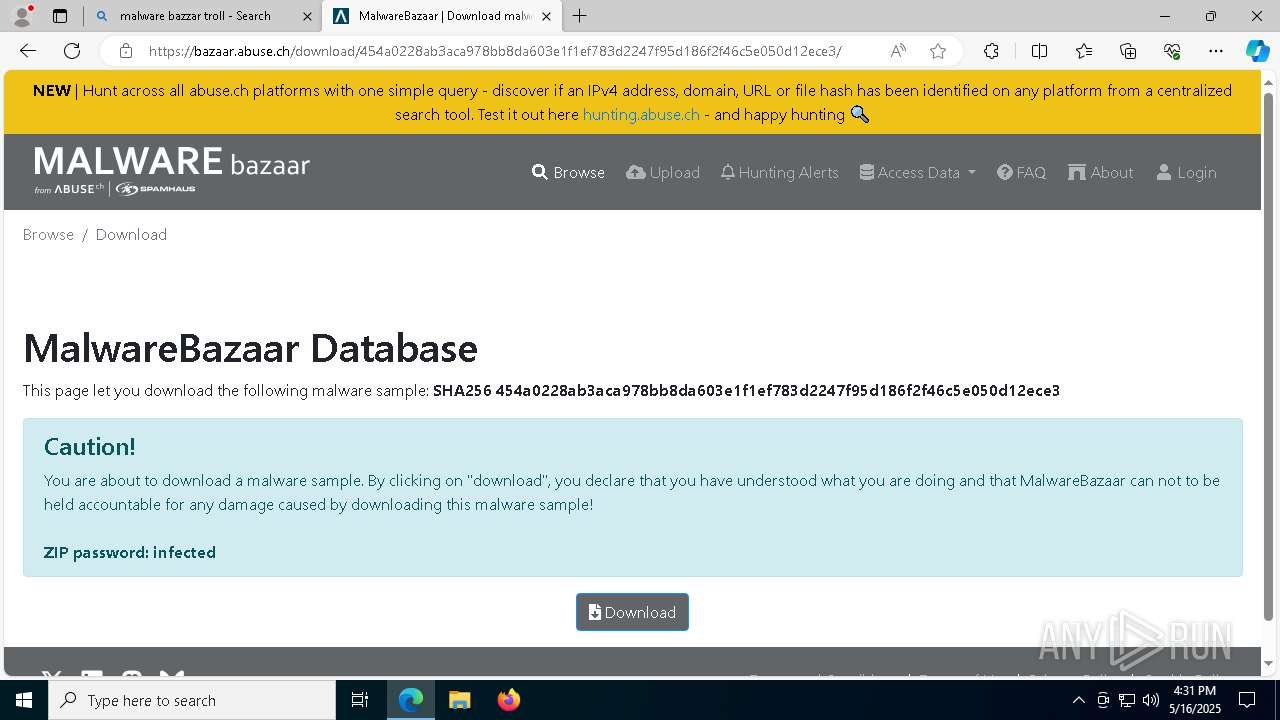Open Microsoft Edge from taskbar
The image size is (1280, 720).
[411, 700]
